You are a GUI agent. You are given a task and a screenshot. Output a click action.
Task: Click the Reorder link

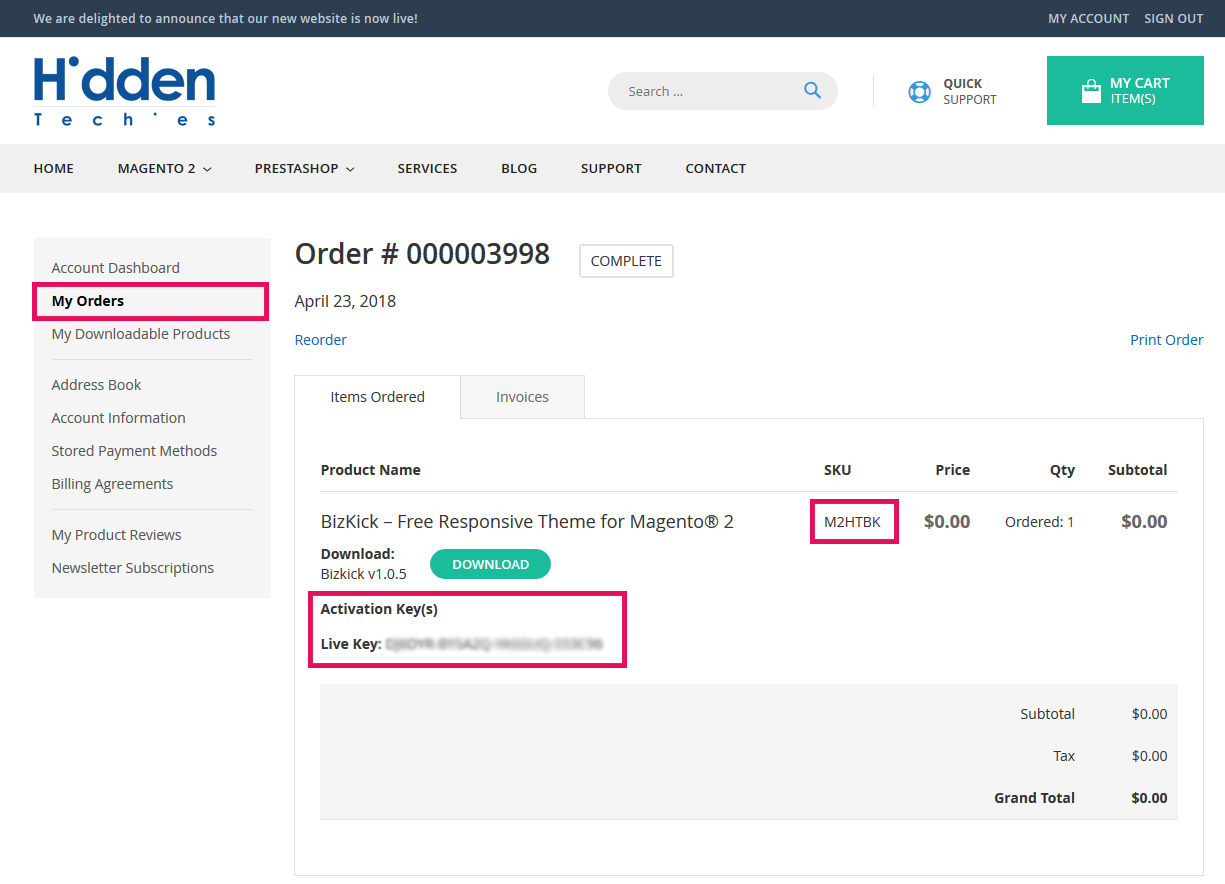320,340
